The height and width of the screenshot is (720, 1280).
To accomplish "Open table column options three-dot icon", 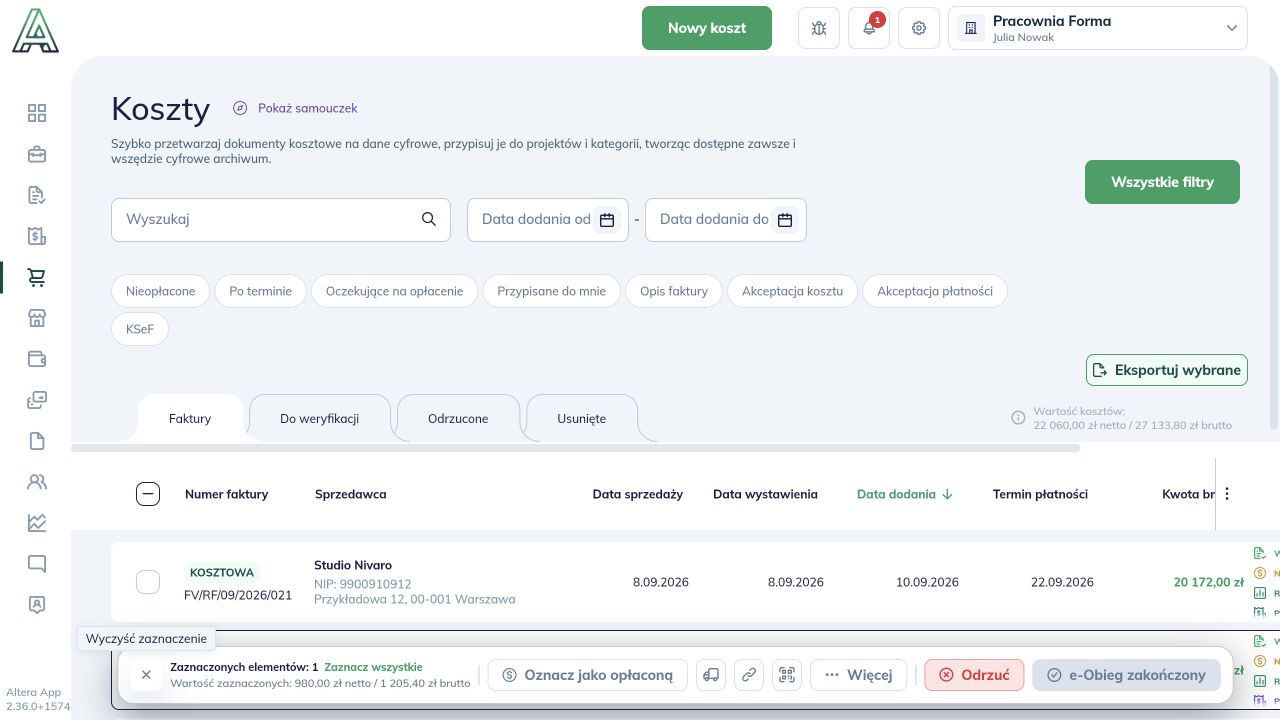I will 1227,494.
